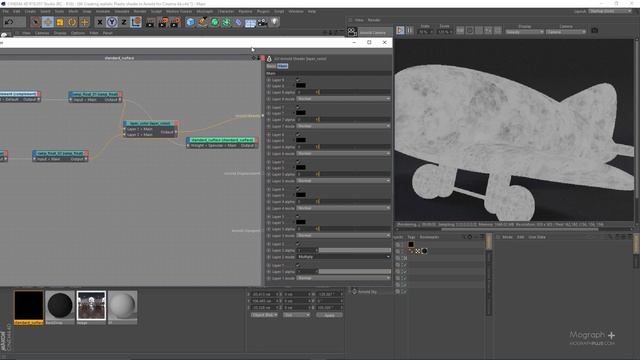640x360 pixels.
Task: Activate the Move tool
Action: click(x=47, y=22)
